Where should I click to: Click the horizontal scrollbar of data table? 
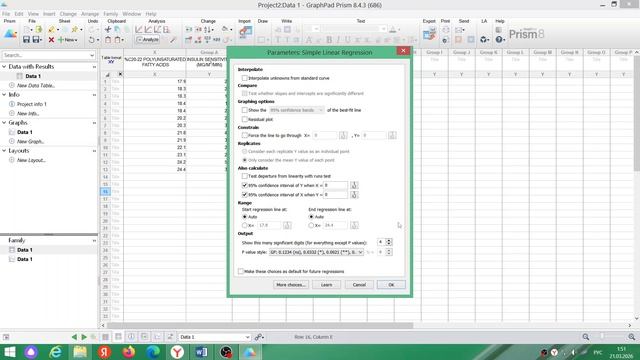click(260, 325)
